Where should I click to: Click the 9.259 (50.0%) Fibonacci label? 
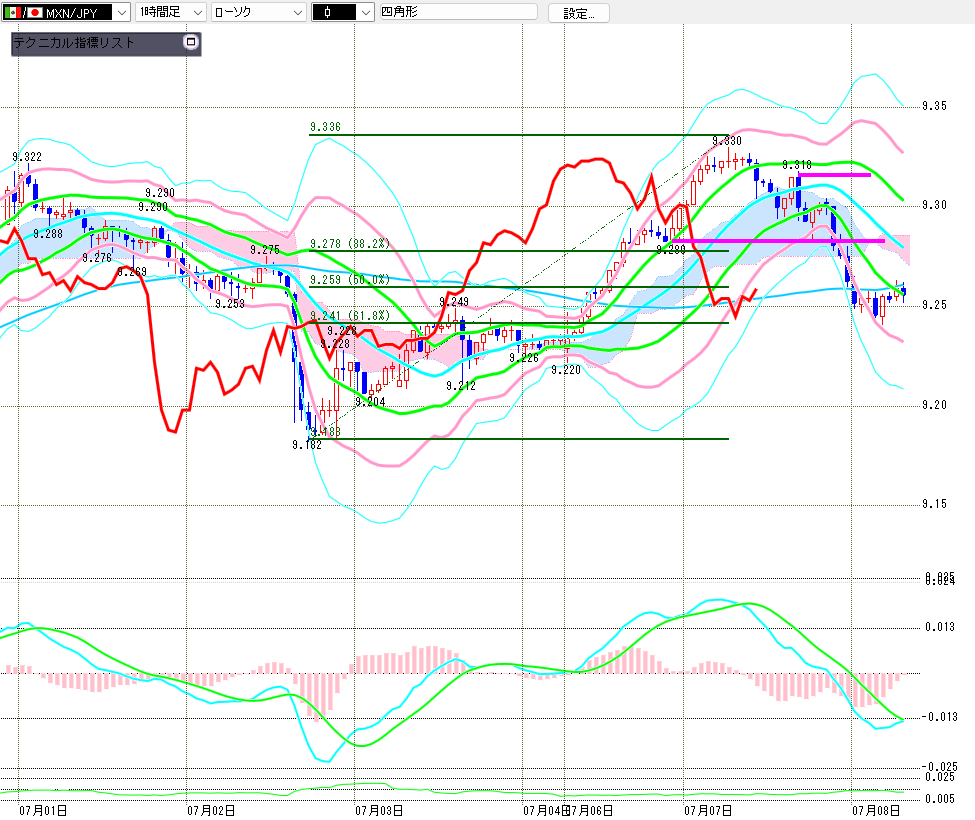(x=350, y=280)
